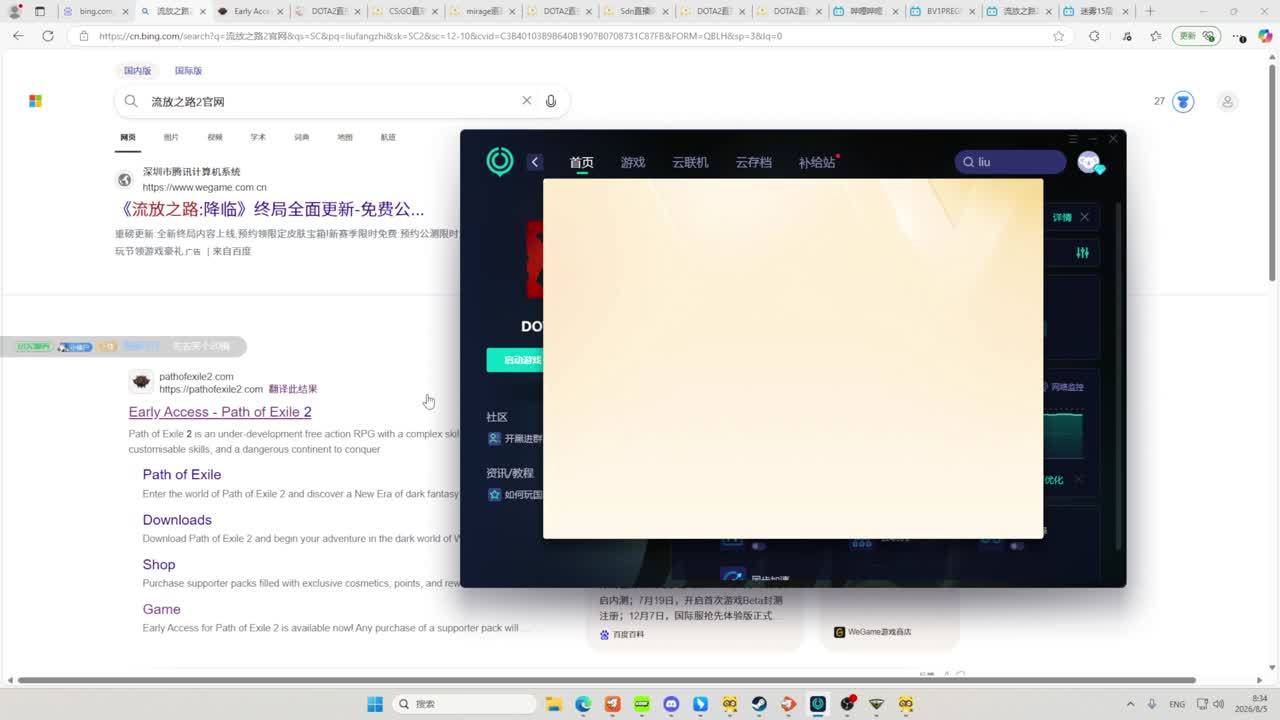1280x720 pixels.
Task: Clear the Bing search box text
Action: pos(527,101)
